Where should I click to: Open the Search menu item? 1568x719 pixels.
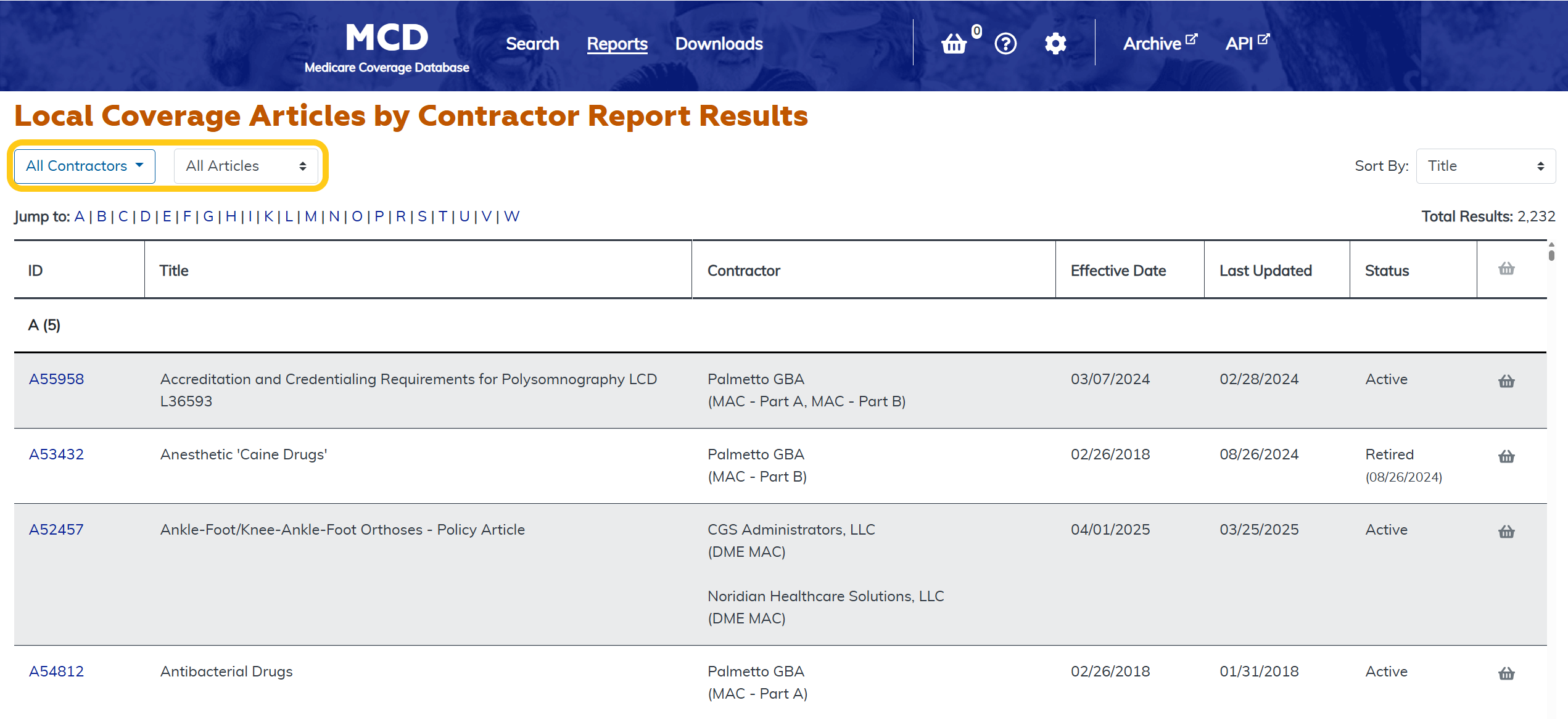pos(532,44)
